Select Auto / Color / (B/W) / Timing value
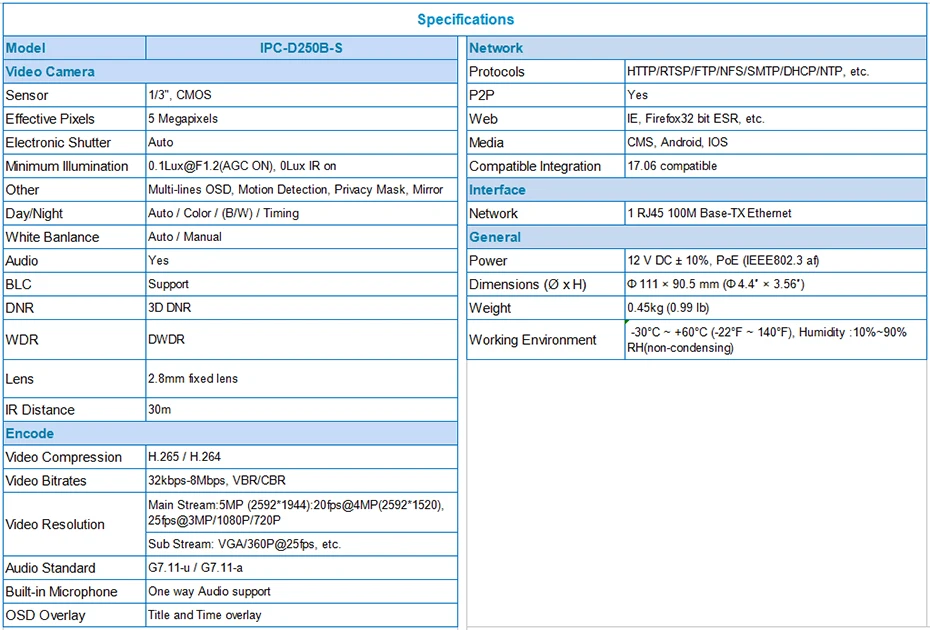 pyautogui.click(x=224, y=214)
